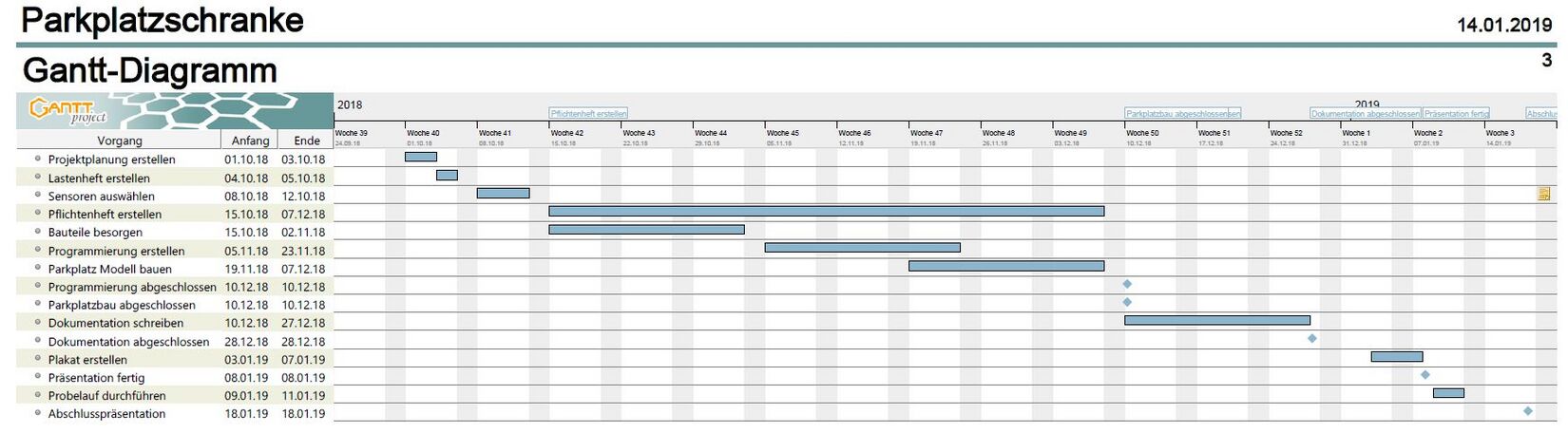Click the Präsentation fertig milestone diamond
Screen dimensions: 1568x433
(1425, 375)
